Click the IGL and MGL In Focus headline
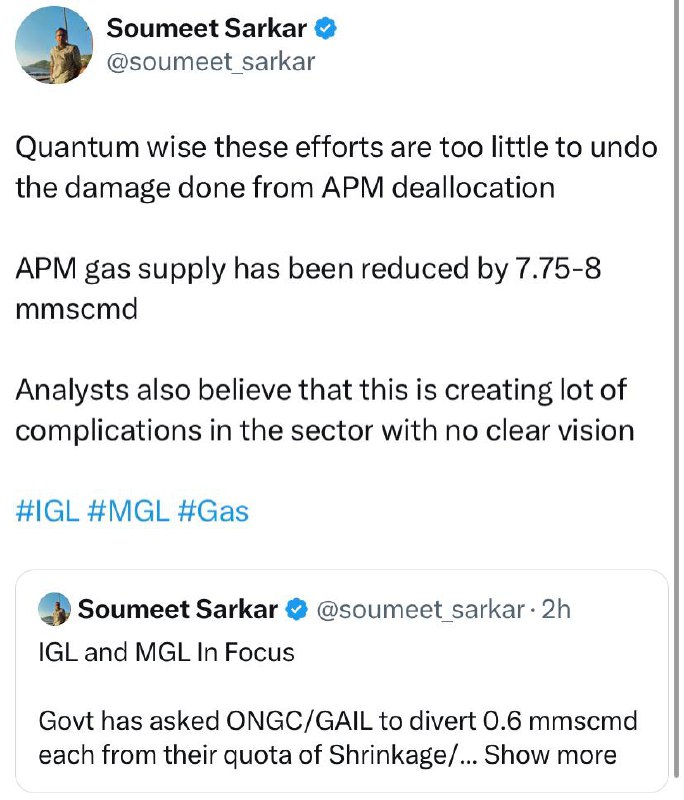Image resolution: width=684 pixels, height=800 pixels. point(167,653)
